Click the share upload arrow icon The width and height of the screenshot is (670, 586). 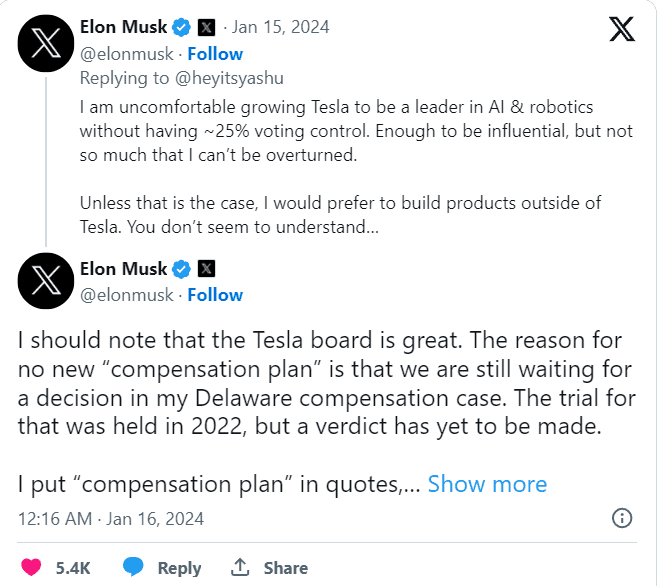point(240,567)
